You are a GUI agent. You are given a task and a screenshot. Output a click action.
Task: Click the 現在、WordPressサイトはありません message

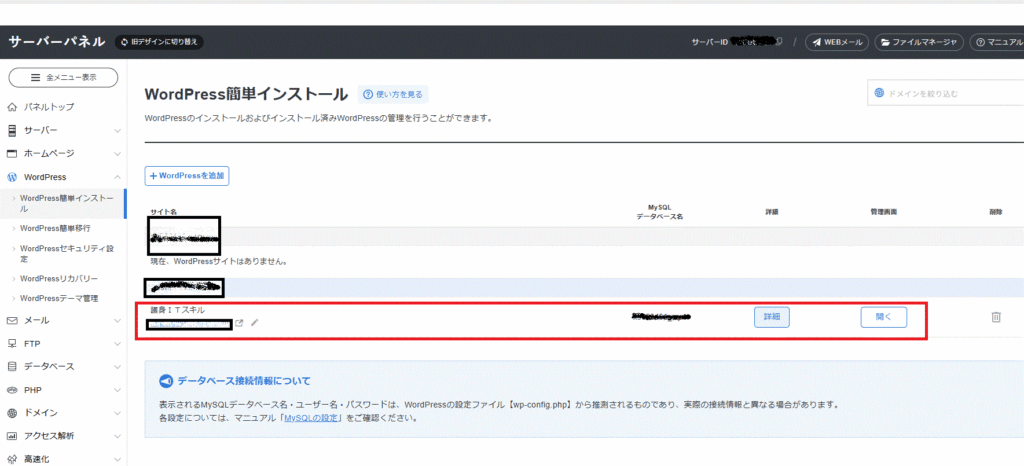[219, 262]
